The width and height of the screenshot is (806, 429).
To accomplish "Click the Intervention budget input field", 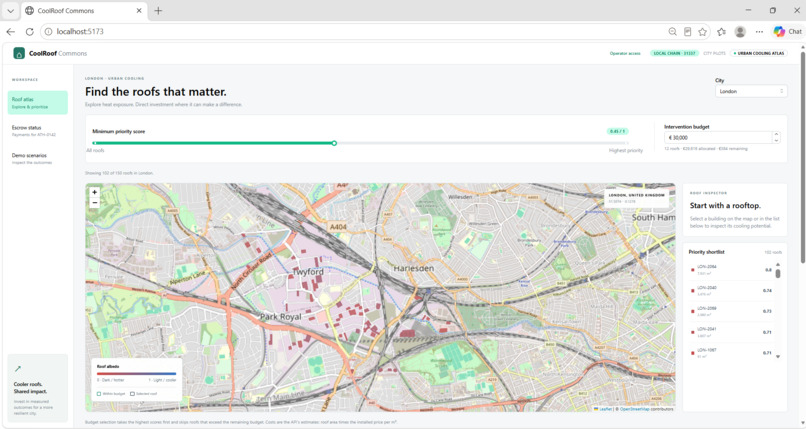I will [718, 138].
